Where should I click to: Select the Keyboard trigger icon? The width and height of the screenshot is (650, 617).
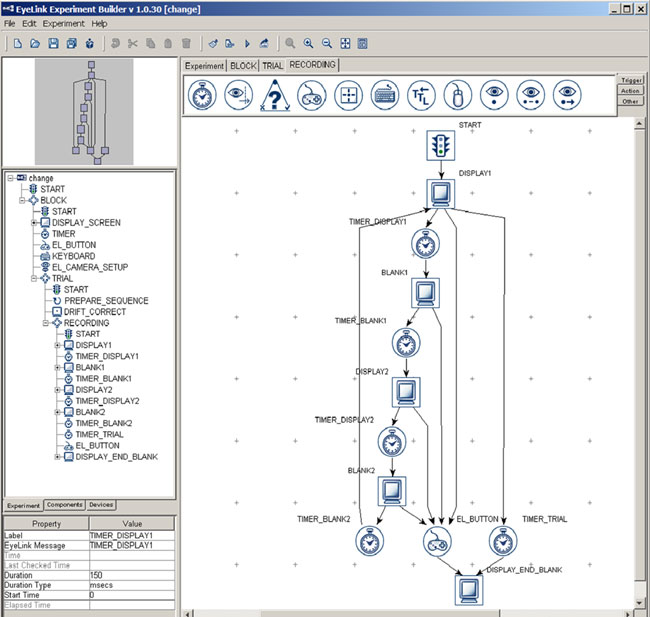[385, 95]
